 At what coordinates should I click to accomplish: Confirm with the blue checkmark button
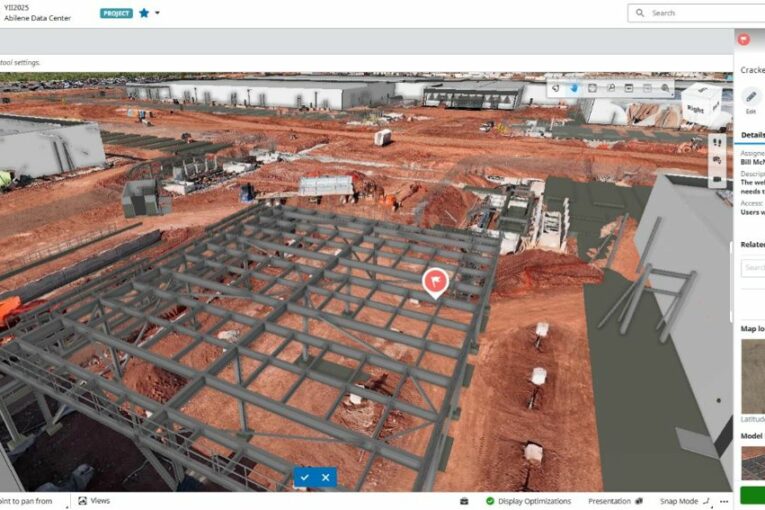click(x=305, y=477)
